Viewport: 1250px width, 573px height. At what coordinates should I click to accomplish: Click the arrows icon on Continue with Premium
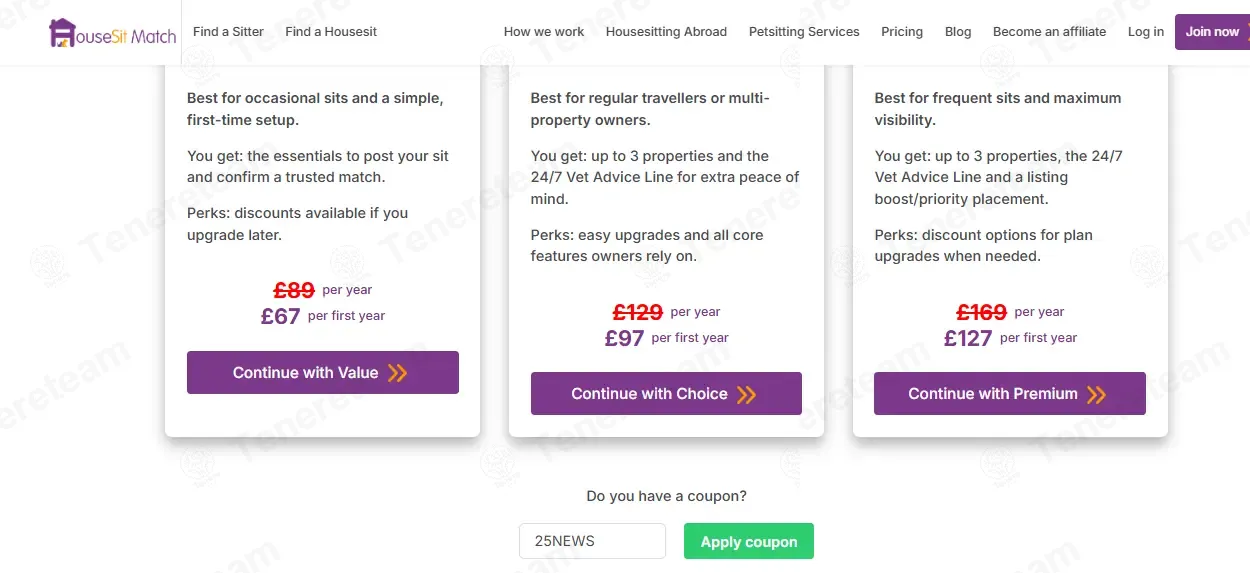coord(1096,394)
